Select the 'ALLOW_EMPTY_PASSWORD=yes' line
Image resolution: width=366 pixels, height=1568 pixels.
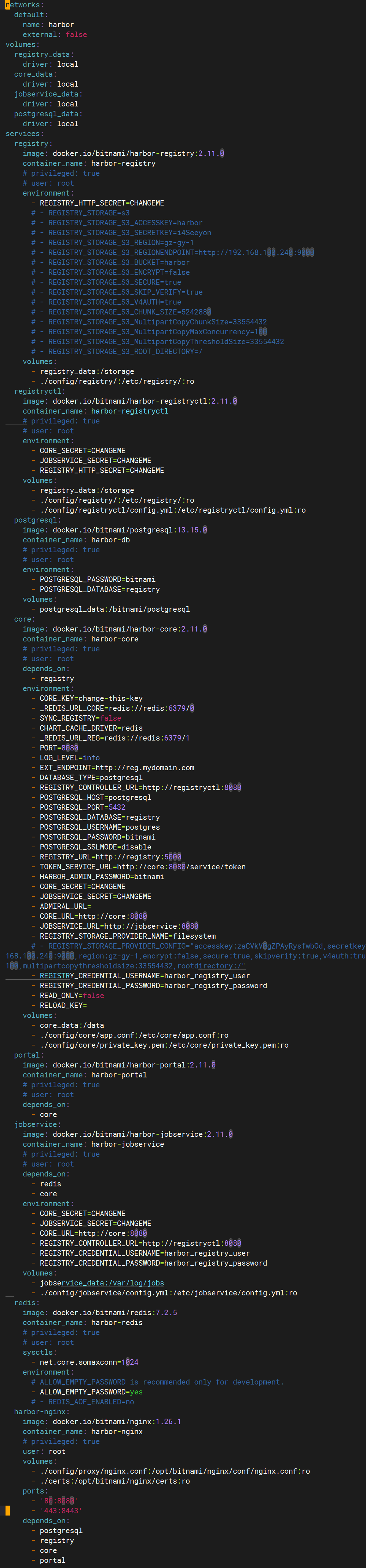[x=87, y=1392]
